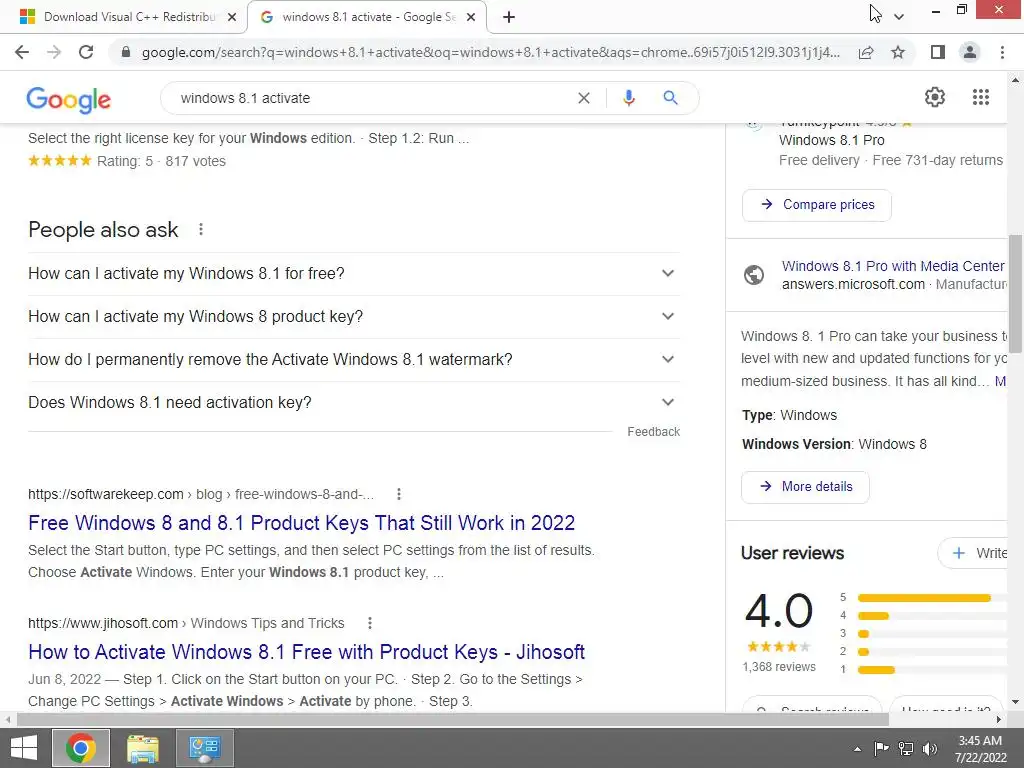Click the forward navigation arrow
The height and width of the screenshot is (768, 1024).
(54, 52)
